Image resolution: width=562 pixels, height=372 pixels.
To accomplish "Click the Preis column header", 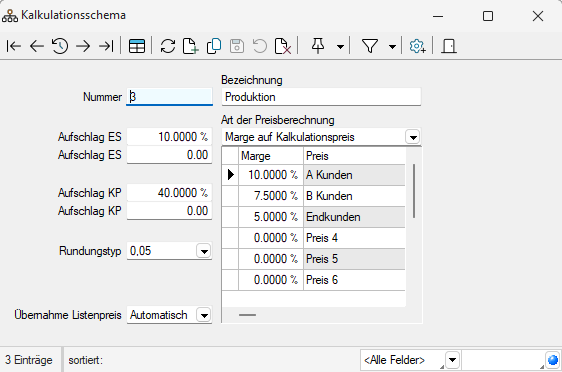I will (x=354, y=156).
